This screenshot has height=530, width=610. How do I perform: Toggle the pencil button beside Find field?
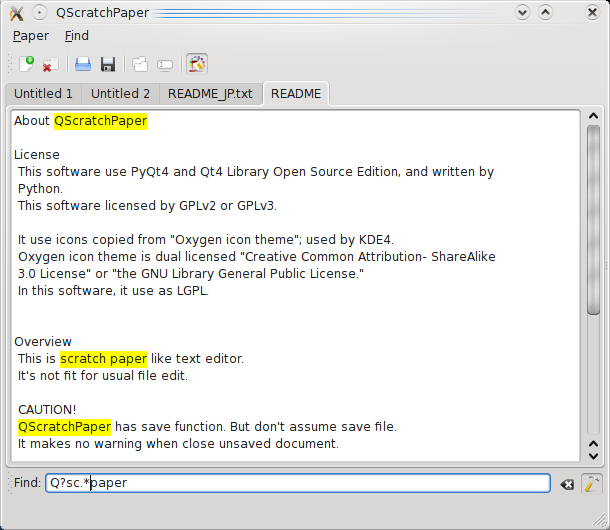(592, 484)
